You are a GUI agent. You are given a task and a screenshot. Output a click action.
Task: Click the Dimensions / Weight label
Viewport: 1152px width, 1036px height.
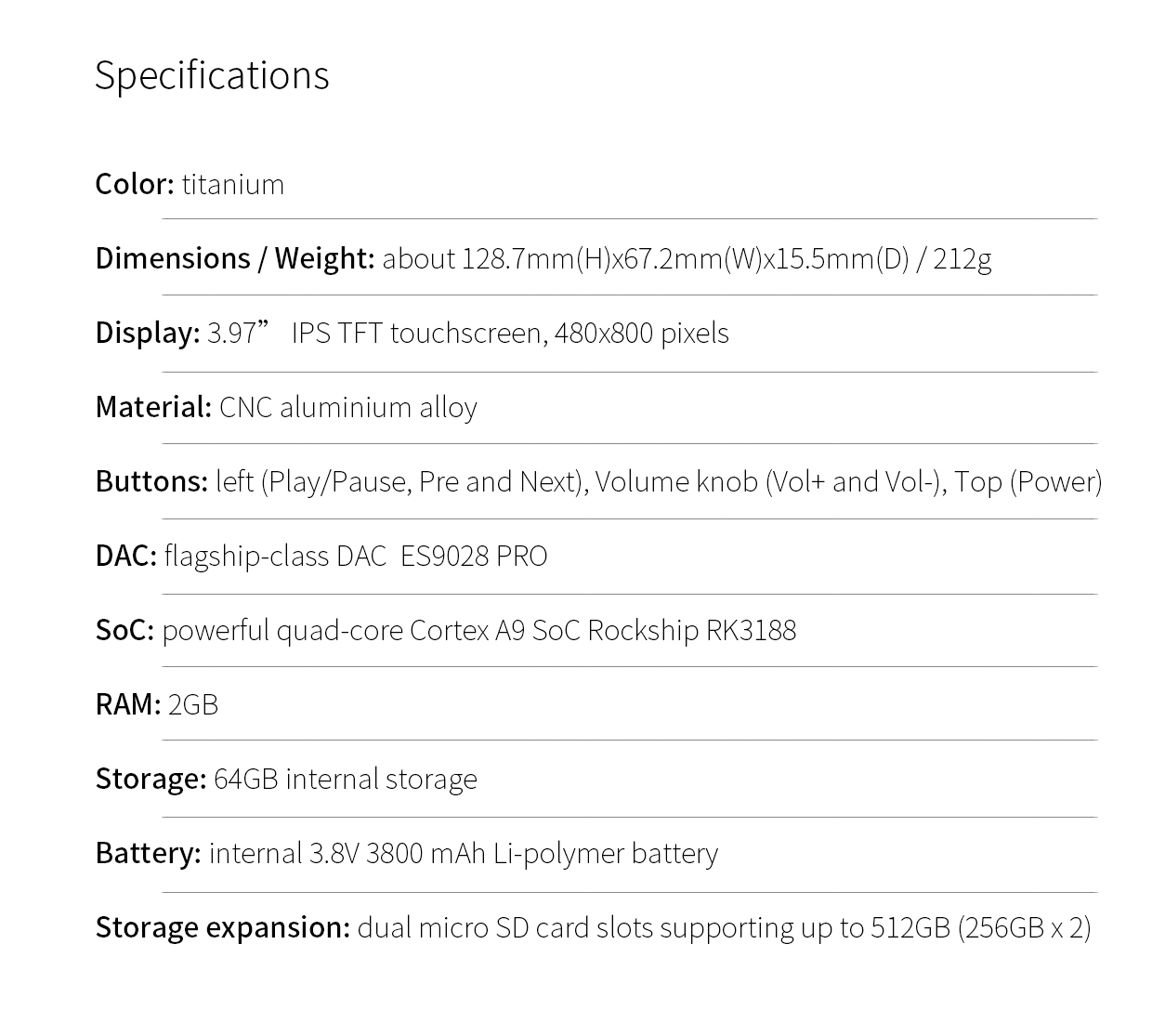tap(234, 258)
